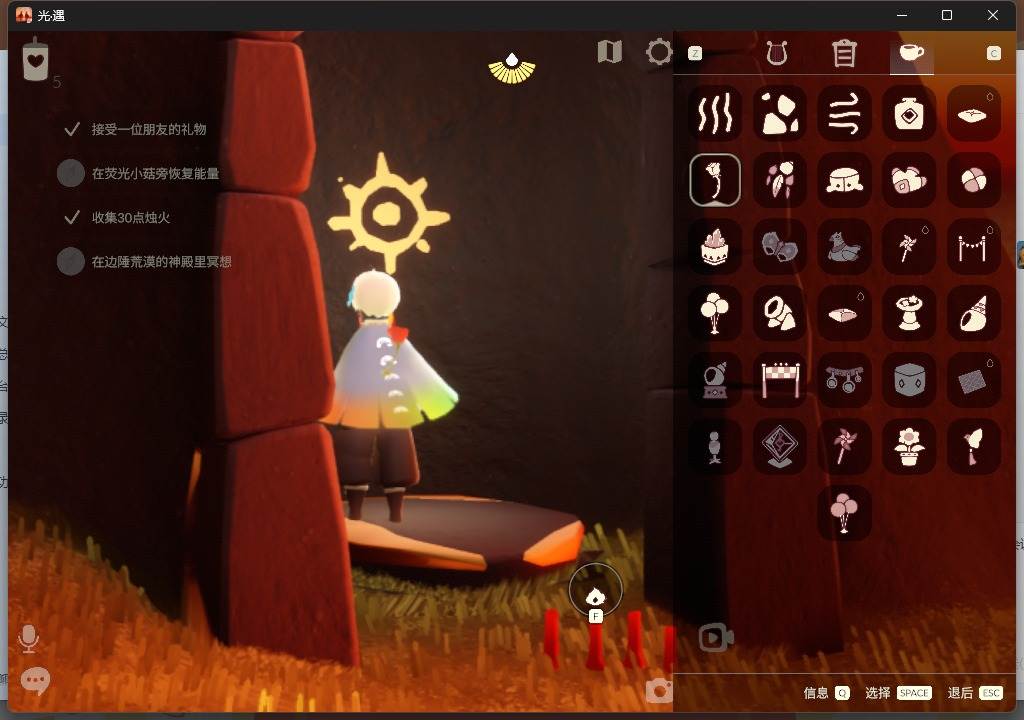Open the settings gear

point(659,52)
